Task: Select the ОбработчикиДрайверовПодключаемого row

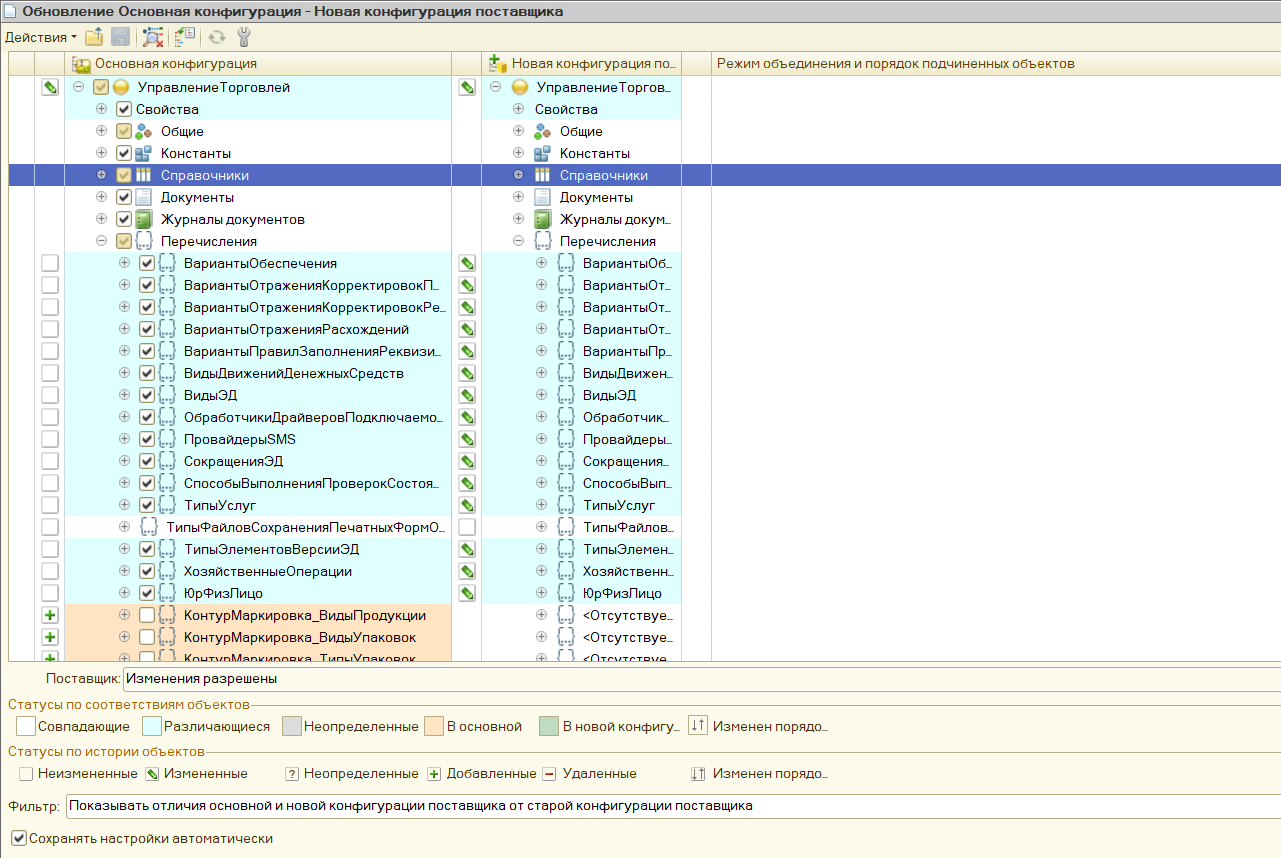Action: (x=313, y=417)
